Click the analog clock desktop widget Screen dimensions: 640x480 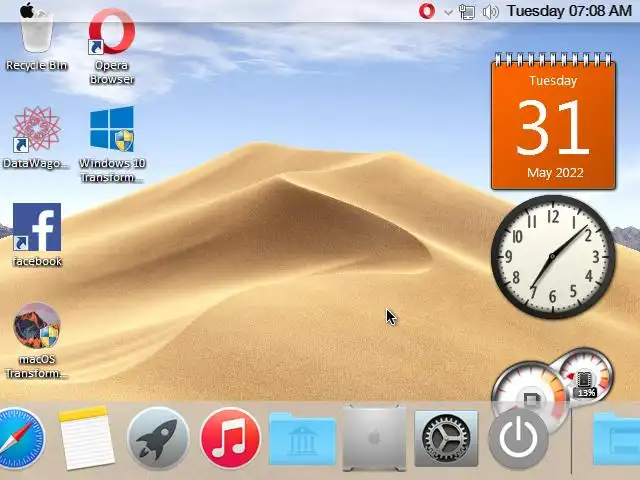click(x=553, y=256)
